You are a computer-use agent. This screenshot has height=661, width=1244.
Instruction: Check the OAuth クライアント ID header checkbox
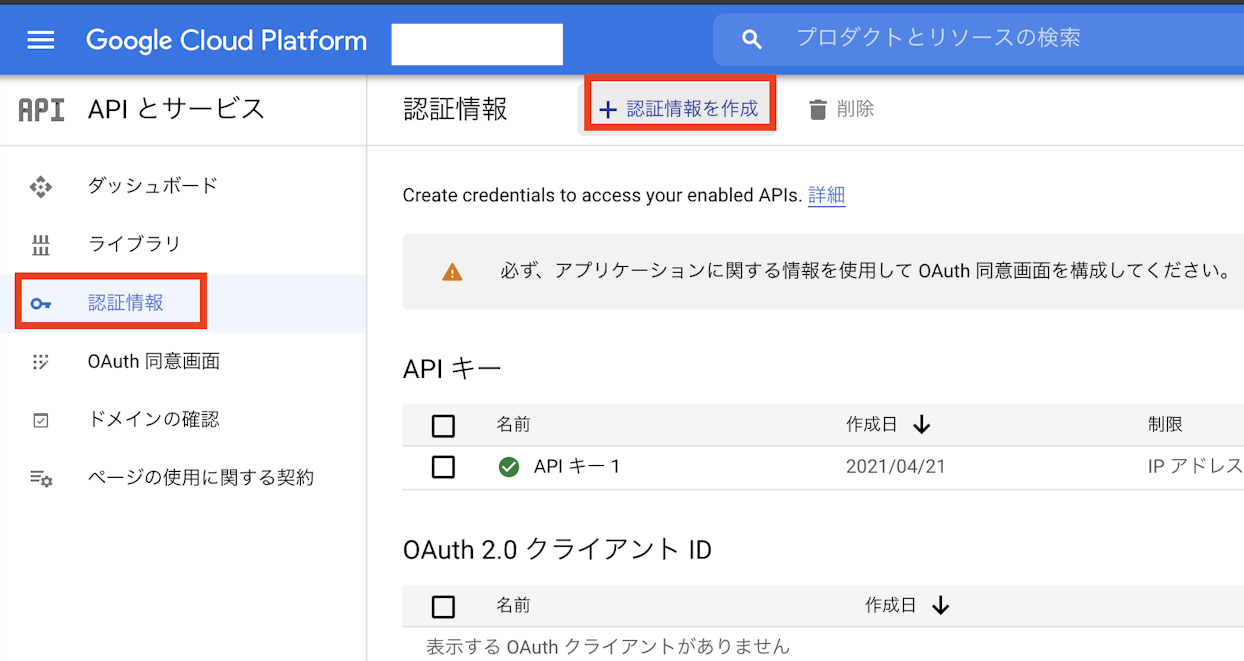(443, 606)
